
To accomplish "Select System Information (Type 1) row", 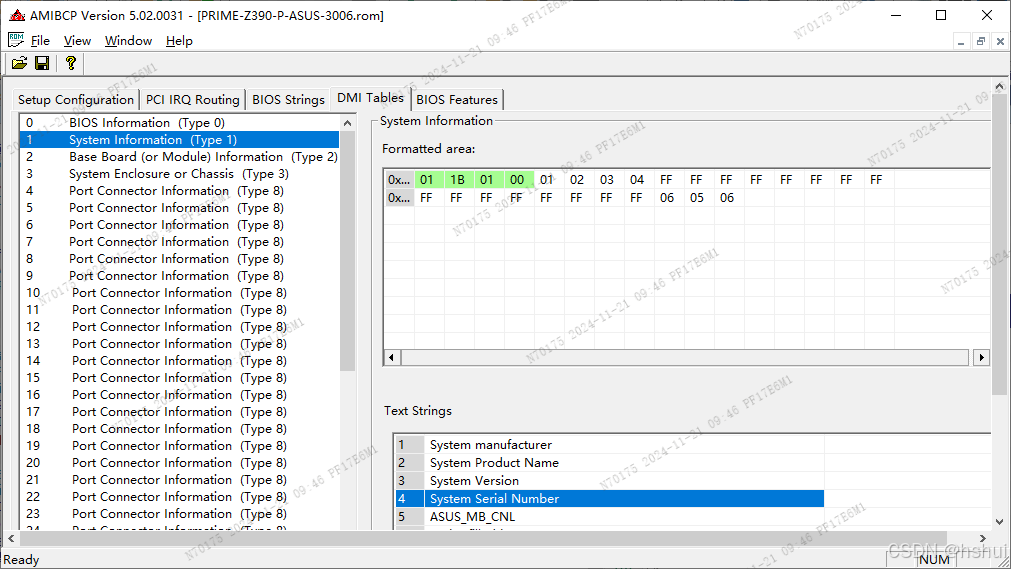I will [x=179, y=139].
